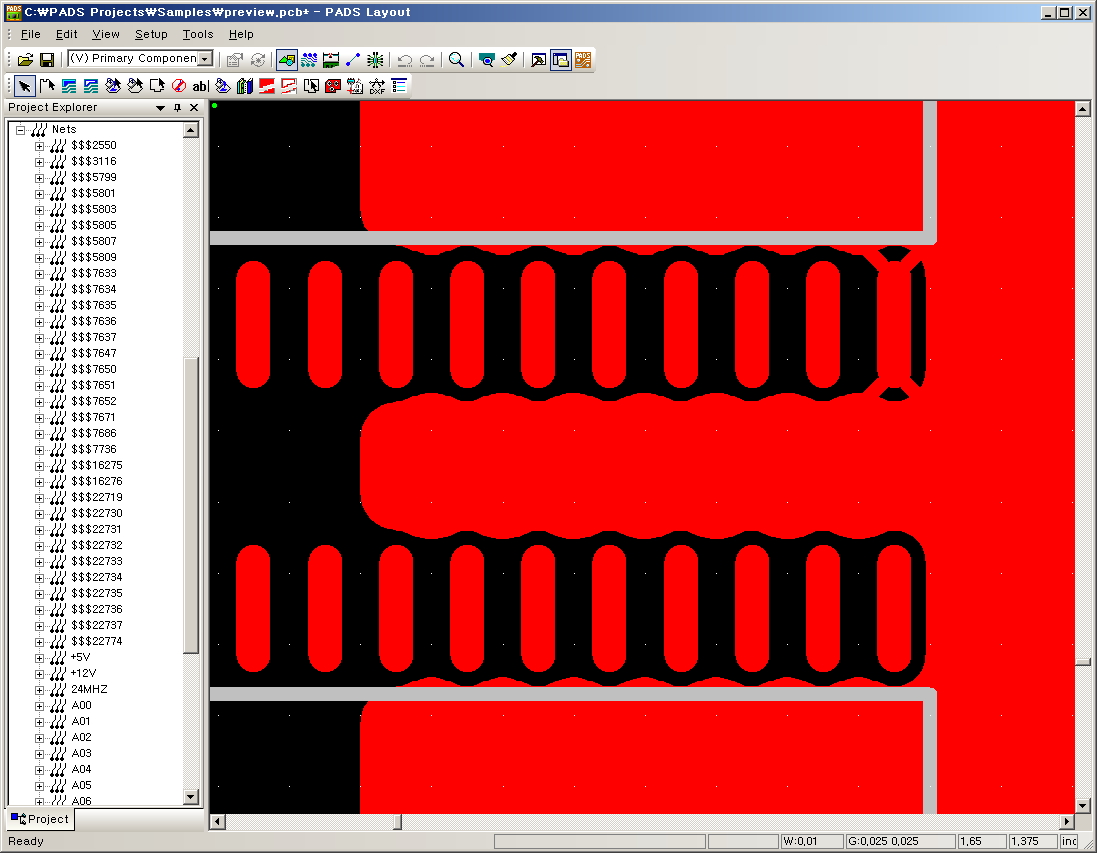Screen dimensions: 1097x853
Task: Select the Copper Cut Out tool
Action: 91,86
